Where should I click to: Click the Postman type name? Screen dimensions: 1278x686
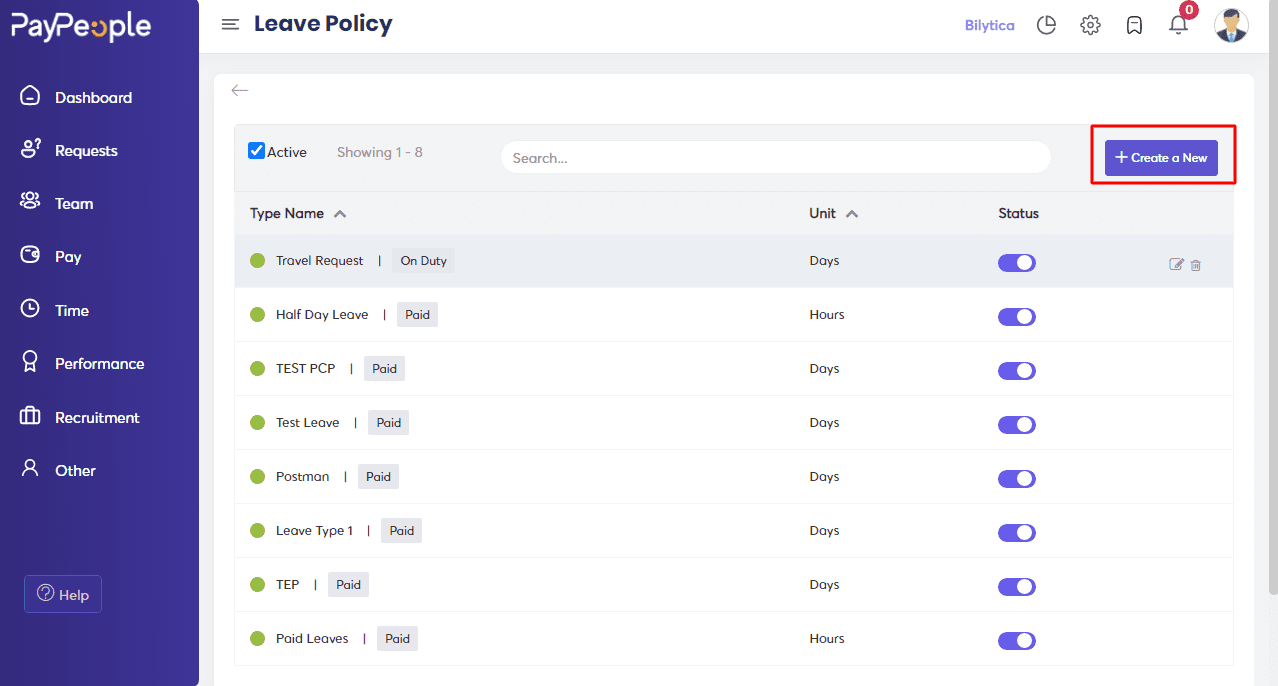pos(302,477)
